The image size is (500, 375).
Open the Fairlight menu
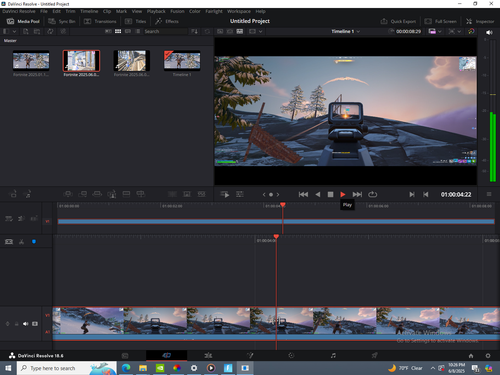click(214, 11)
